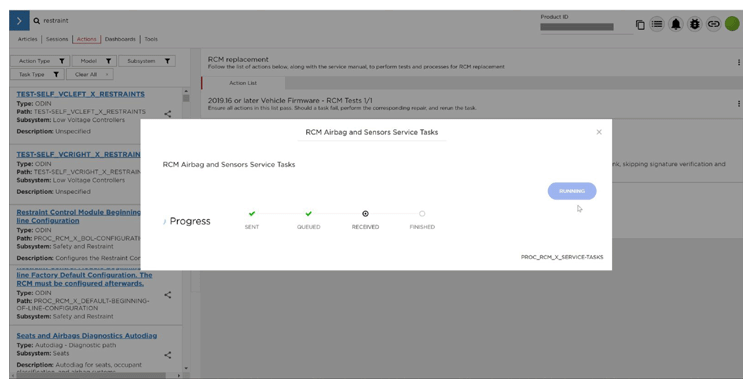Select the Actions tab
The height and width of the screenshot is (388, 752).
tap(86, 39)
